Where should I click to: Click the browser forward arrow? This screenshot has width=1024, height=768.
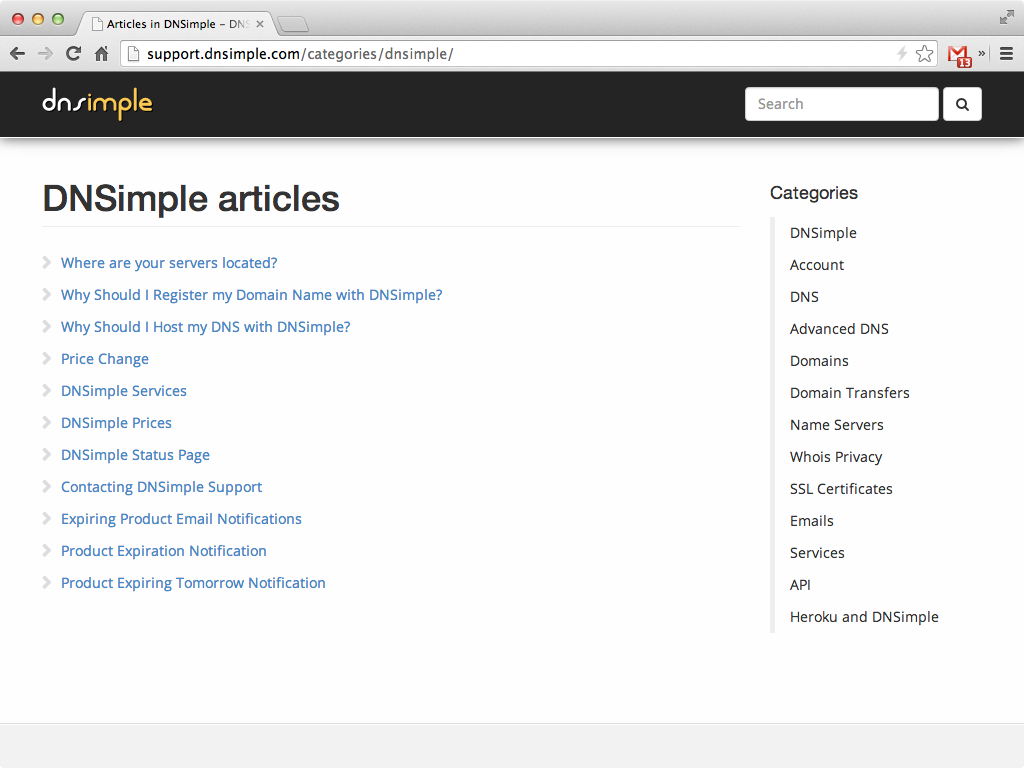pyautogui.click(x=45, y=54)
